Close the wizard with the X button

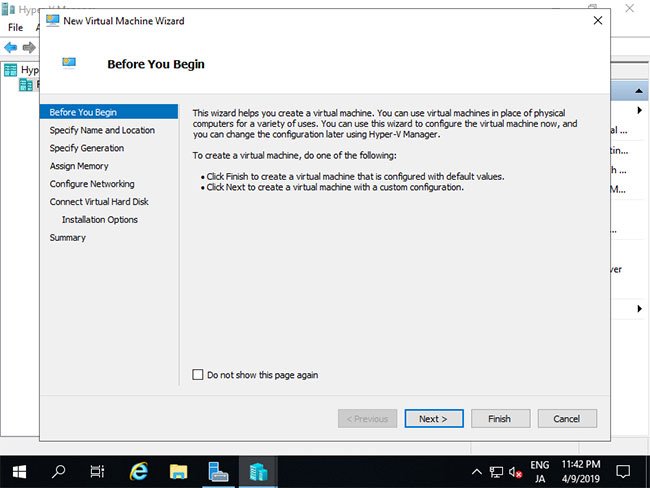pyautogui.click(x=598, y=20)
